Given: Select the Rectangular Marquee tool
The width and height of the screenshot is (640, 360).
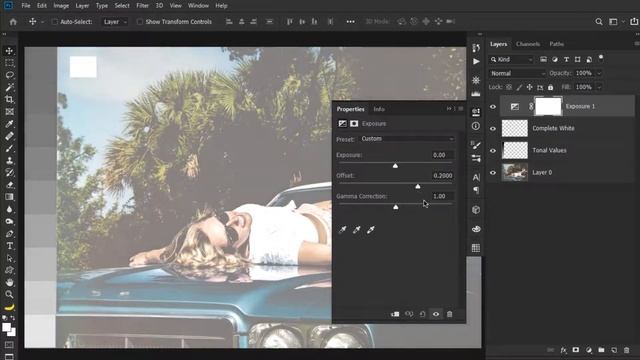Looking at the screenshot, I should pos(9,63).
